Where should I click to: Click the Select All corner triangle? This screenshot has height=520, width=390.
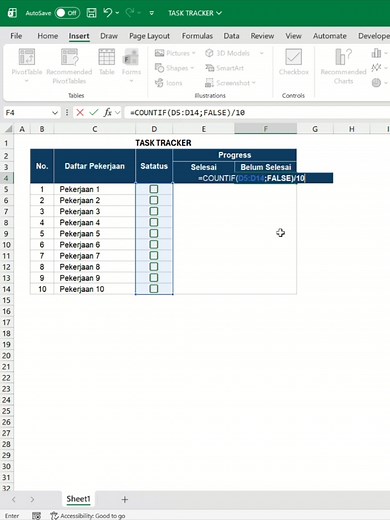pyautogui.click(x=8, y=129)
